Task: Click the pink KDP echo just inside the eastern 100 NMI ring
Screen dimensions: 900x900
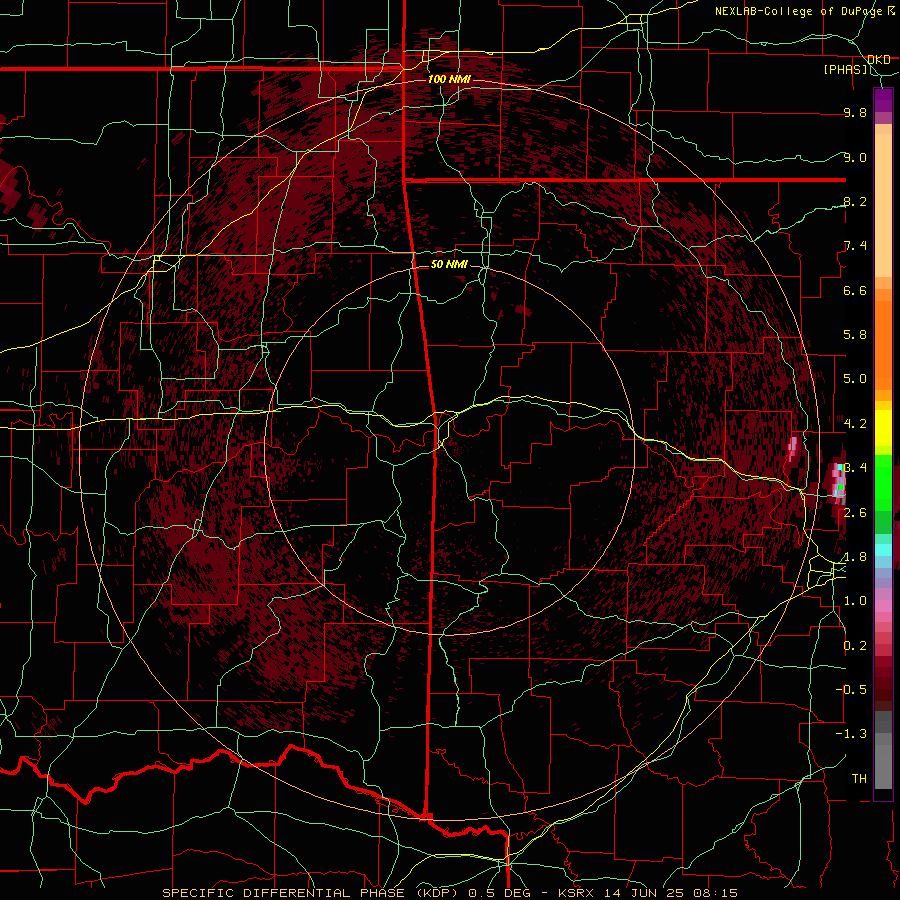Action: 793,448
